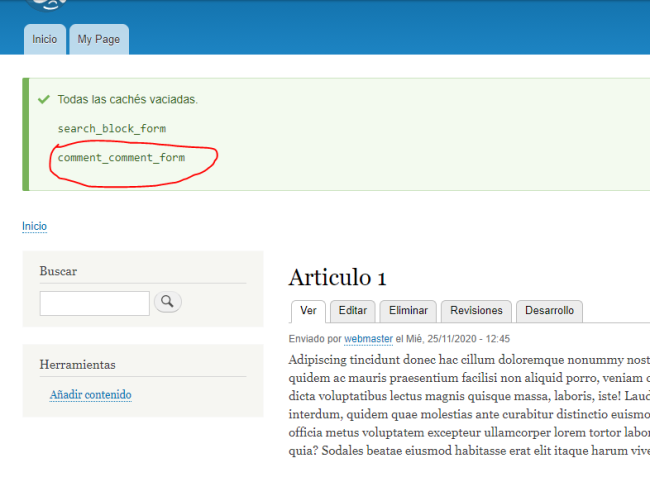Click the Todas las cachés vaciadas message
Viewport: 650px width, 482px height.
[127, 99]
